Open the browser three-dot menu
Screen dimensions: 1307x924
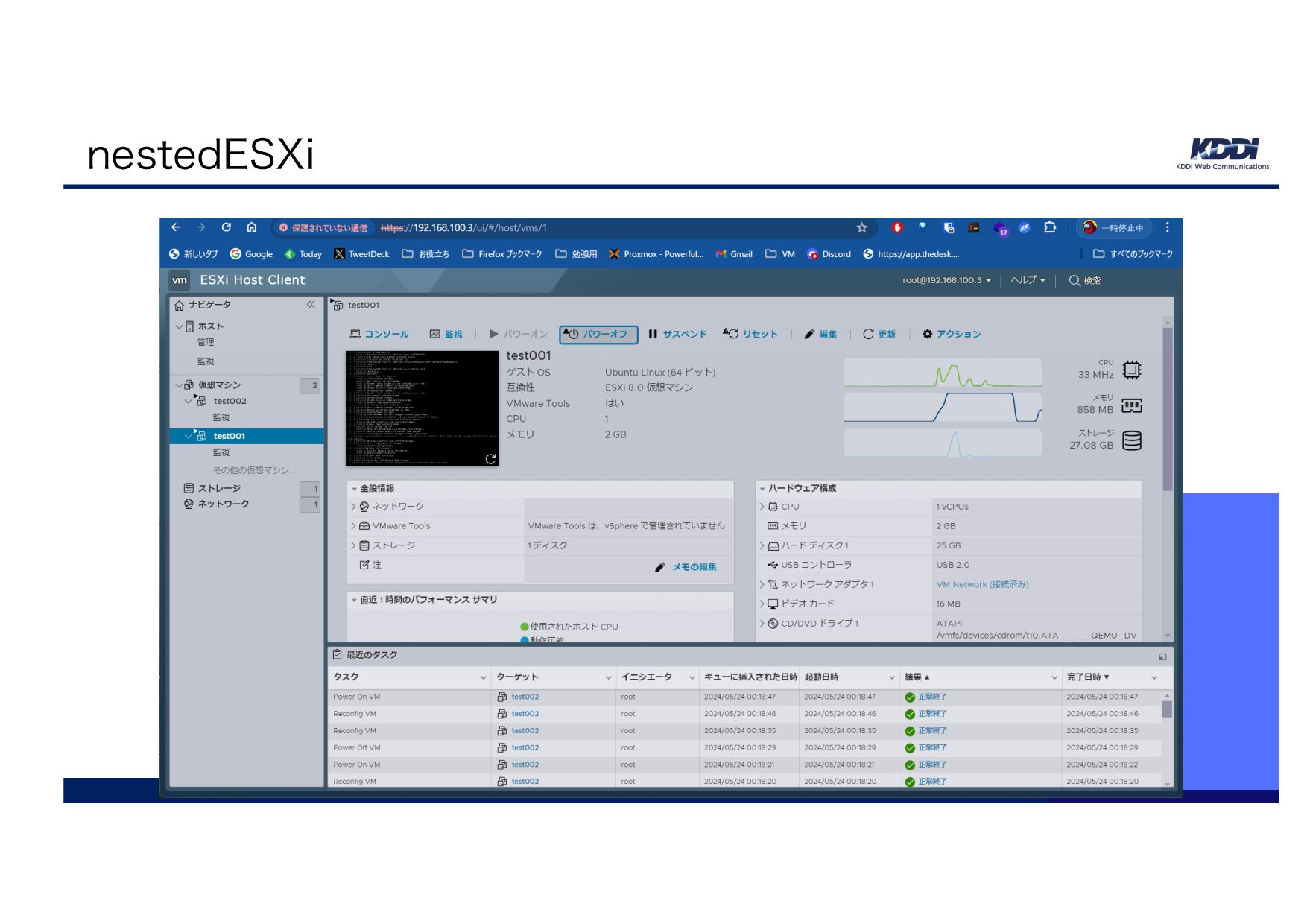click(1168, 227)
